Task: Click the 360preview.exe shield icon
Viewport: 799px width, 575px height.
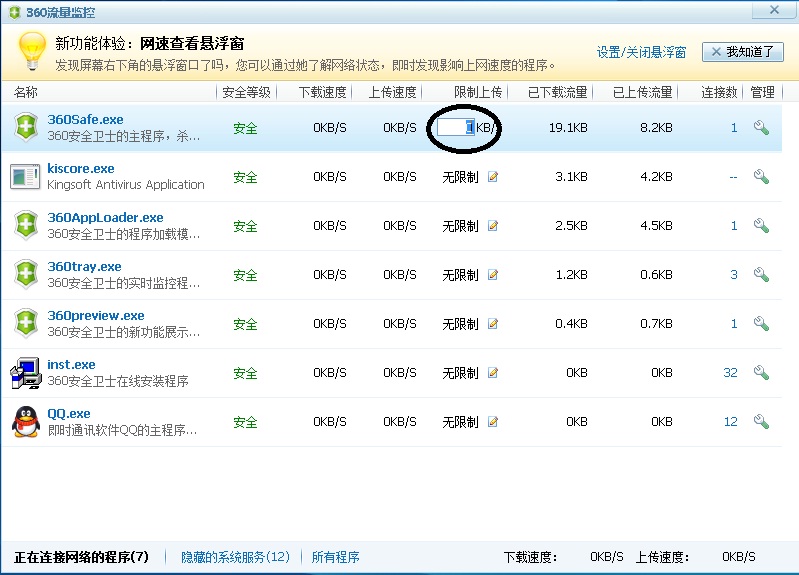Action: (x=26, y=323)
